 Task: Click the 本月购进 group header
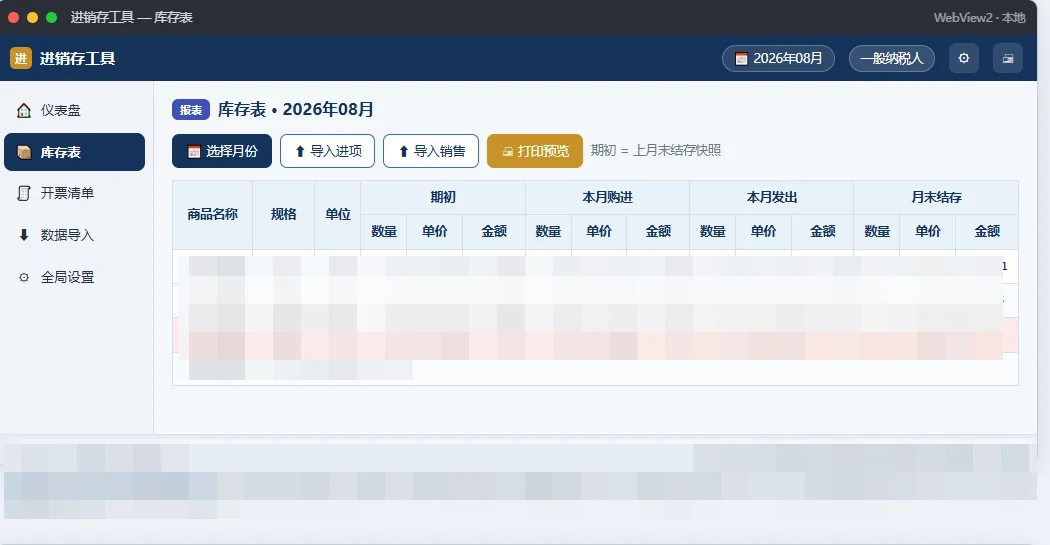point(607,198)
